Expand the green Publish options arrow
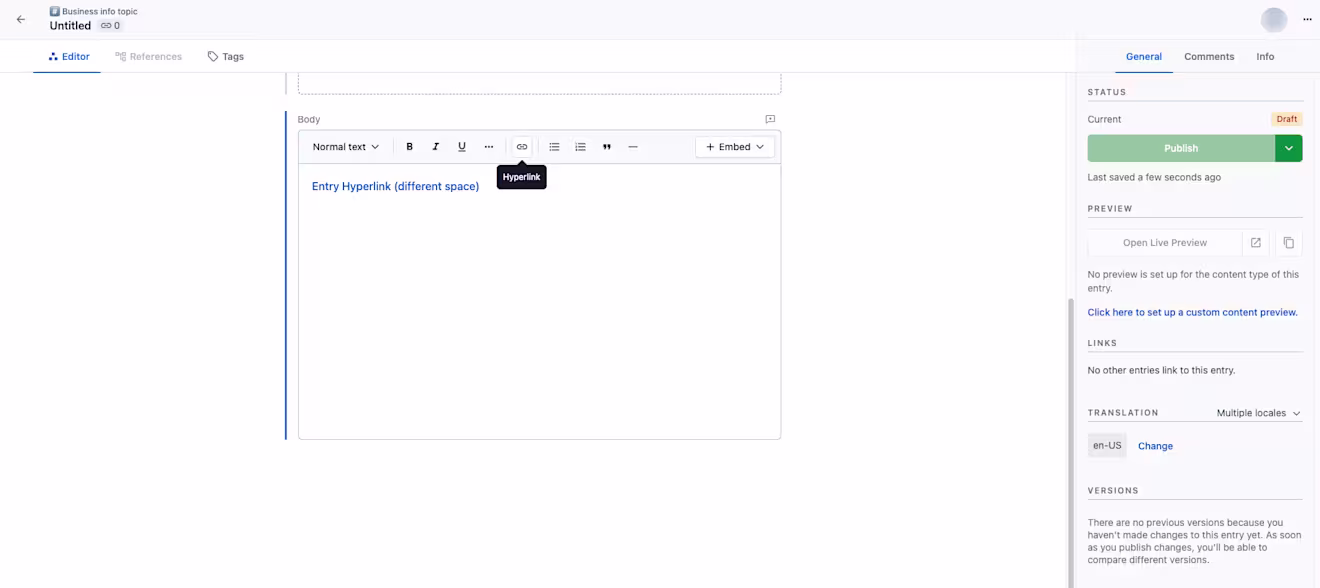 (x=1289, y=148)
